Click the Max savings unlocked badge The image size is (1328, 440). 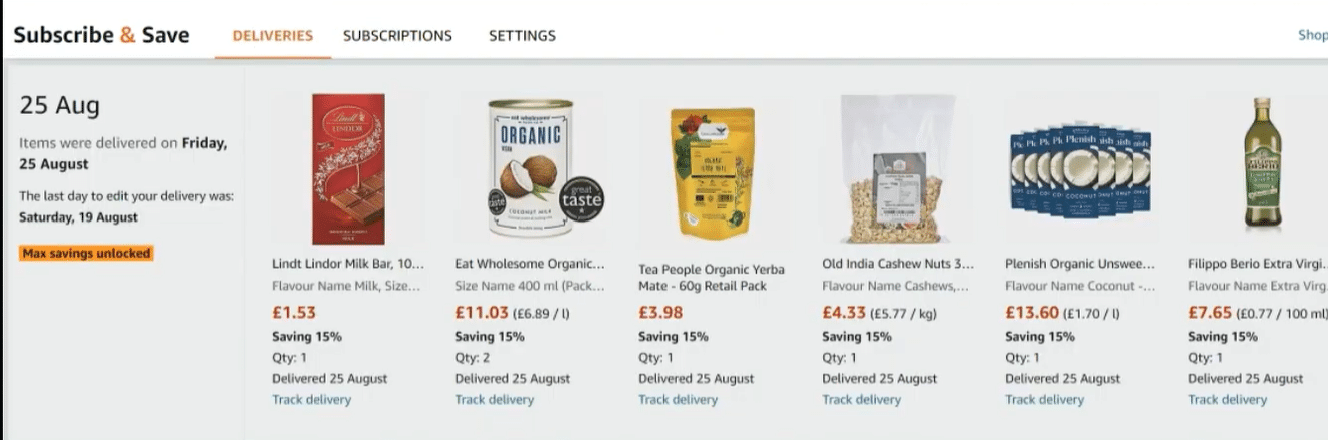click(x=86, y=253)
